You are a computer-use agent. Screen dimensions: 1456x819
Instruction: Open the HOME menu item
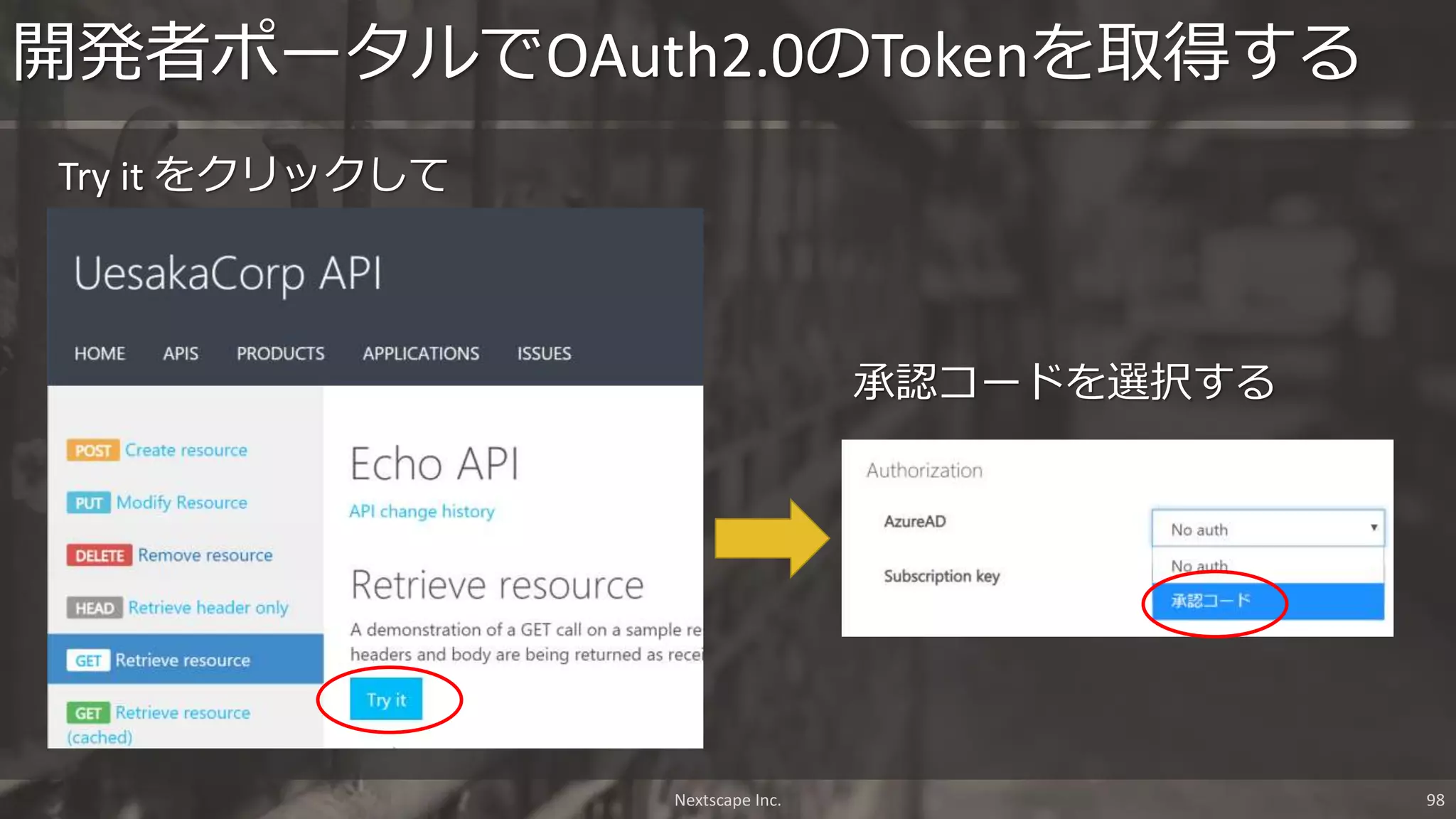[100, 353]
